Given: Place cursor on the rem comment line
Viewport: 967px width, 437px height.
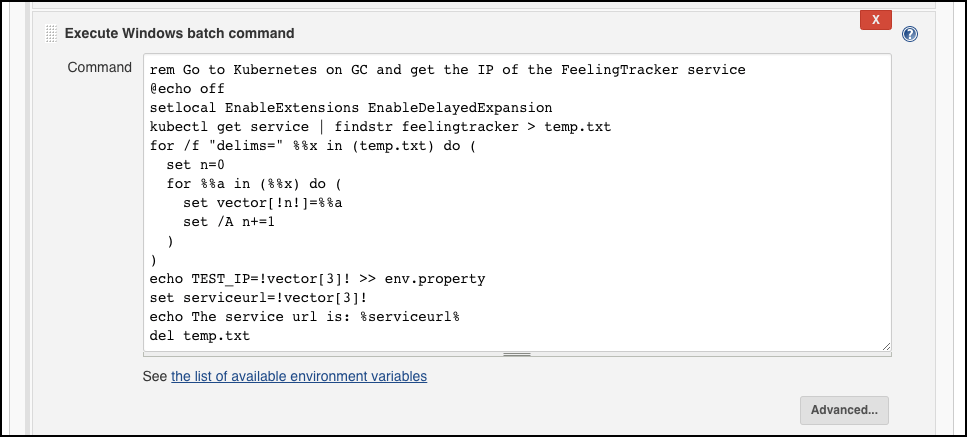Looking at the screenshot, I should coord(448,70).
